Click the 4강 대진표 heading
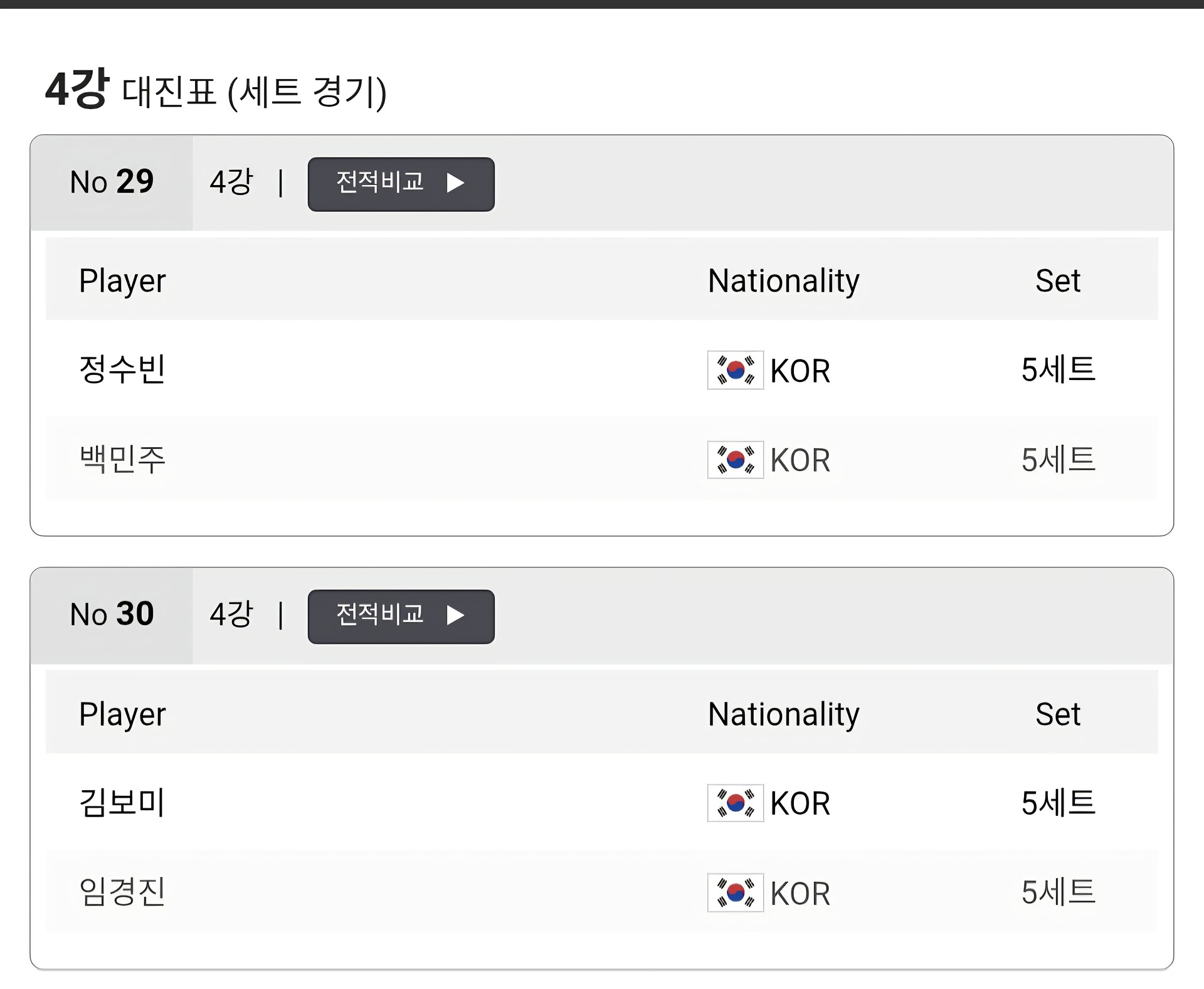 (216, 90)
